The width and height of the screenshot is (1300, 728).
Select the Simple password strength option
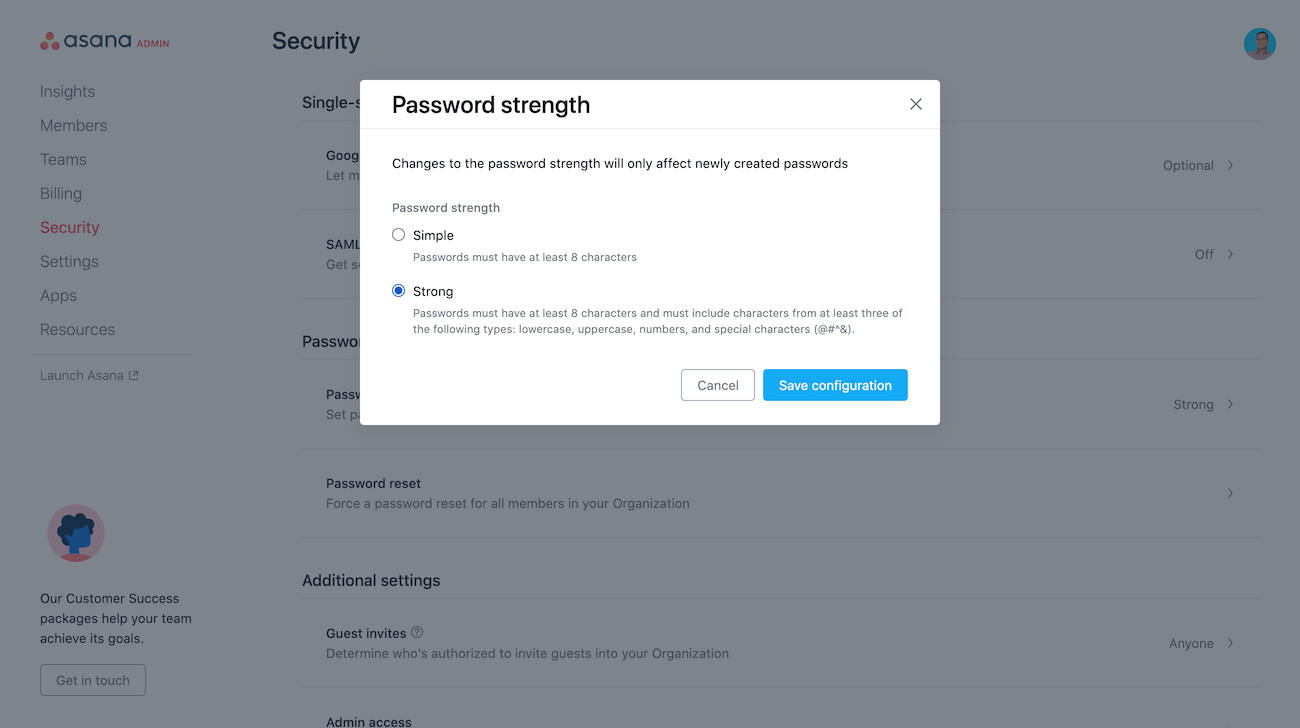pos(399,235)
